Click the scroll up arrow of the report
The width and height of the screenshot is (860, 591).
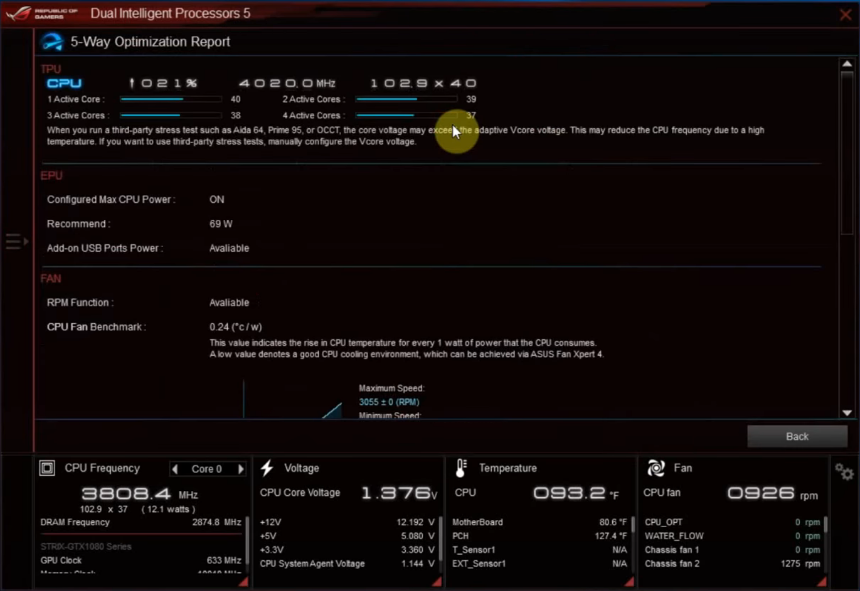pyautogui.click(x=847, y=64)
